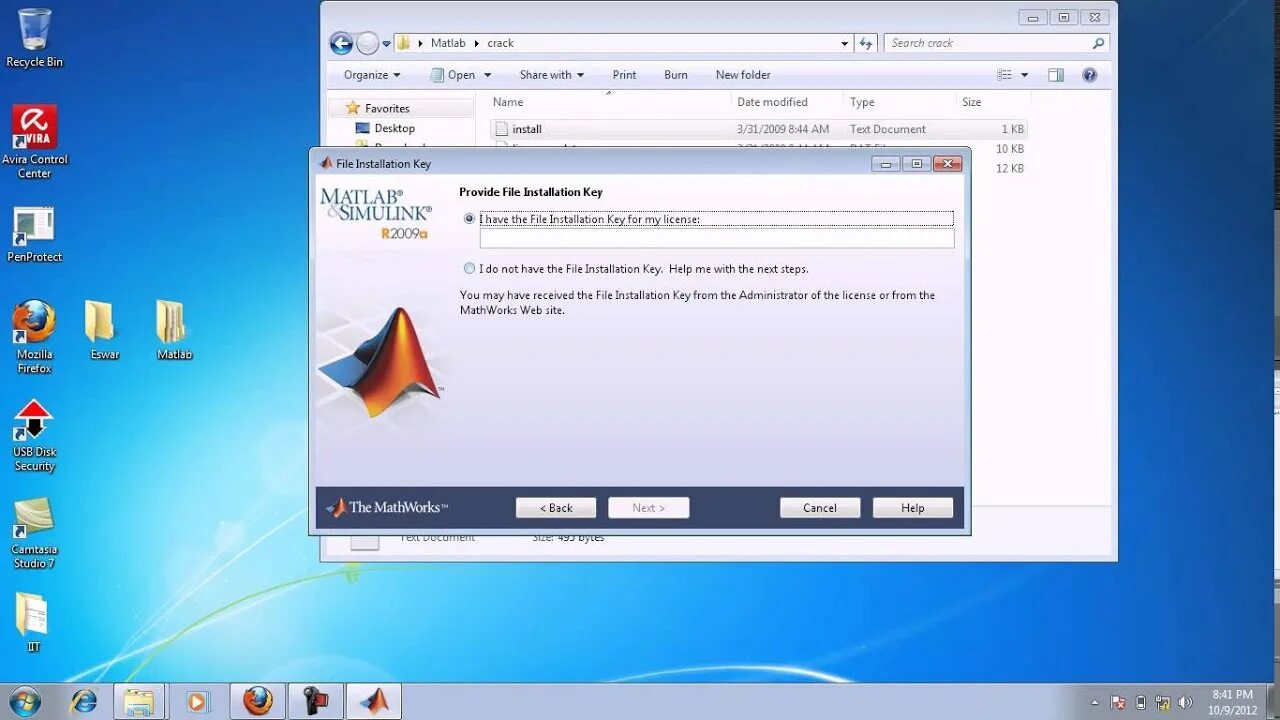The width and height of the screenshot is (1280, 720).
Task: Select Desktop in the navigation pane
Action: pos(394,128)
